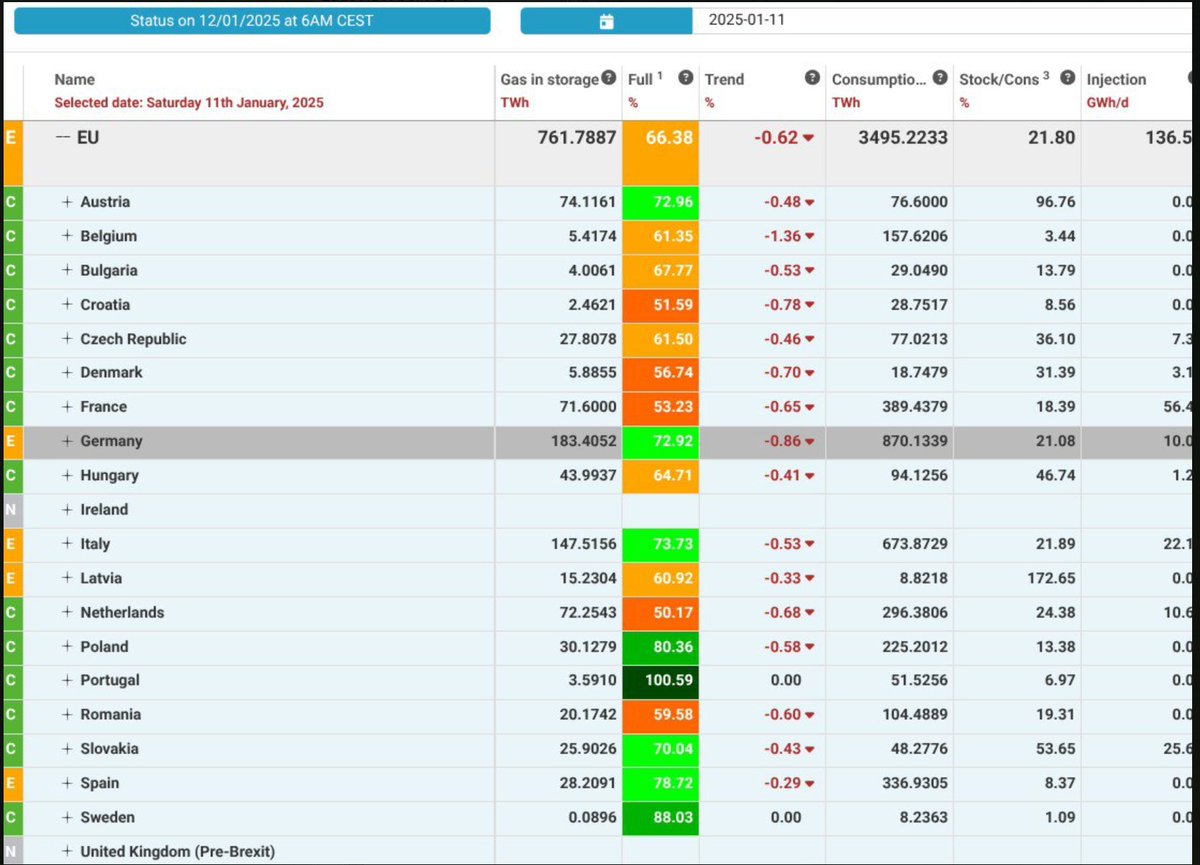
Task: Click the Czech Republic country name
Action: coord(134,339)
